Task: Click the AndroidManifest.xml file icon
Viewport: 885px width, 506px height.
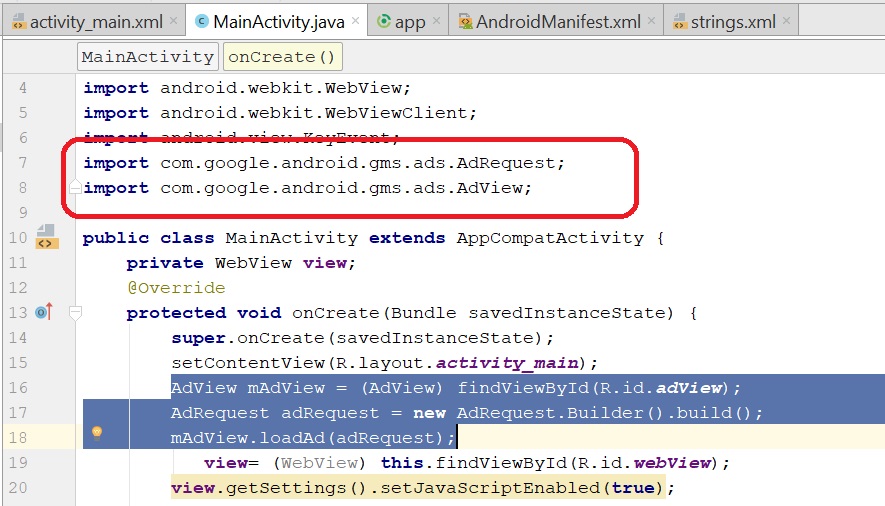Action: (x=465, y=22)
